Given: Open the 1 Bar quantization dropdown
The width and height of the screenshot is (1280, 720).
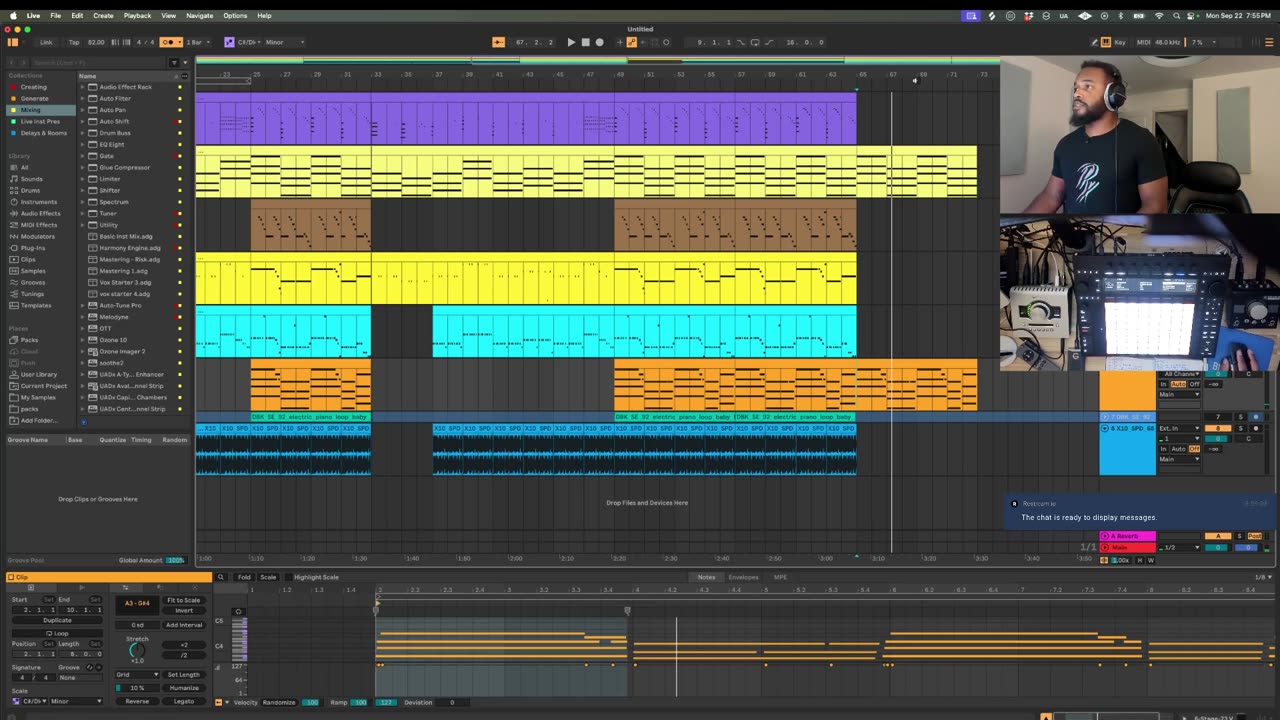Looking at the screenshot, I should (195, 42).
